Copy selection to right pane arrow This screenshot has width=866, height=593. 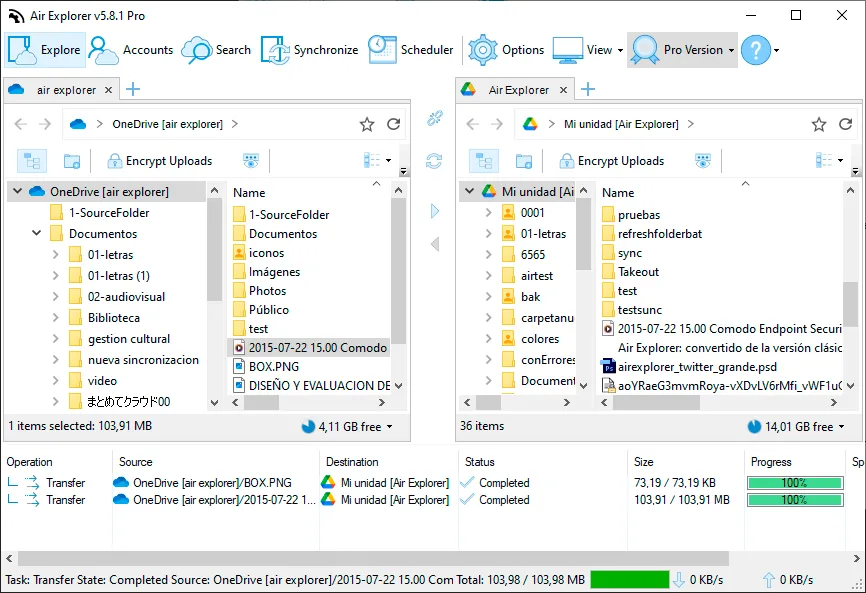435,211
